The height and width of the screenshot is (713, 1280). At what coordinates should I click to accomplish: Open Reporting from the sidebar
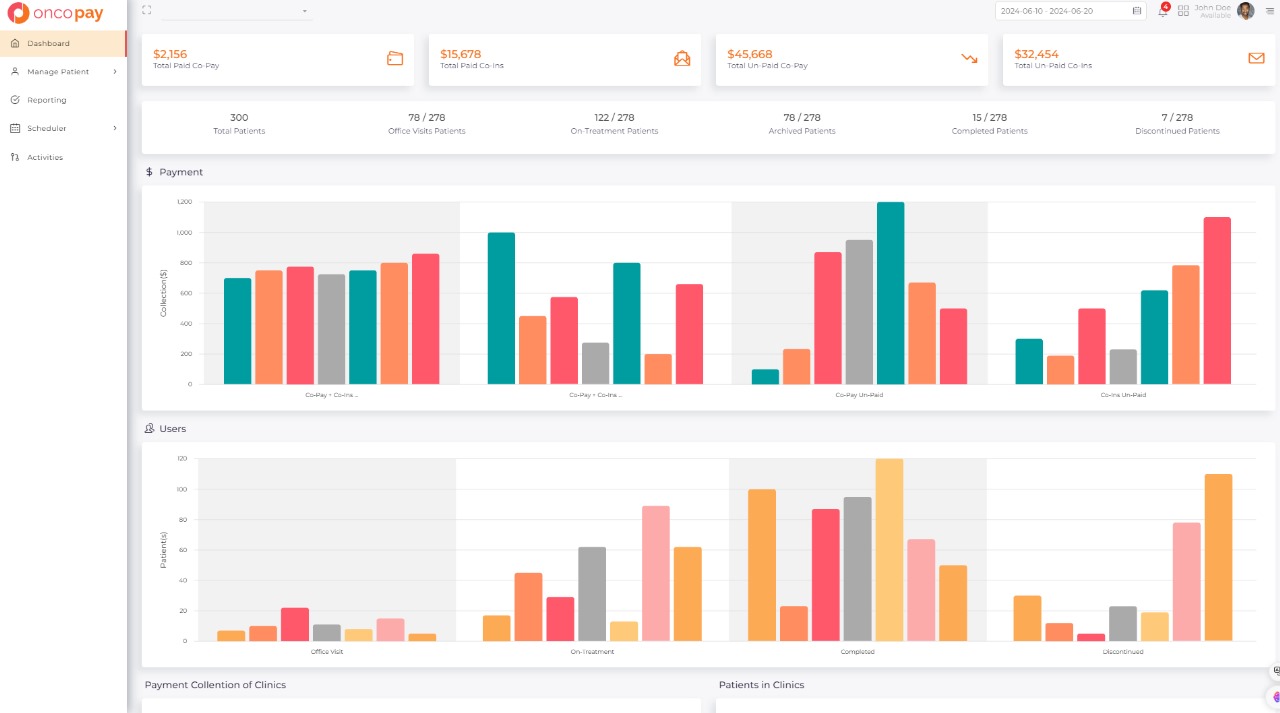[46, 100]
